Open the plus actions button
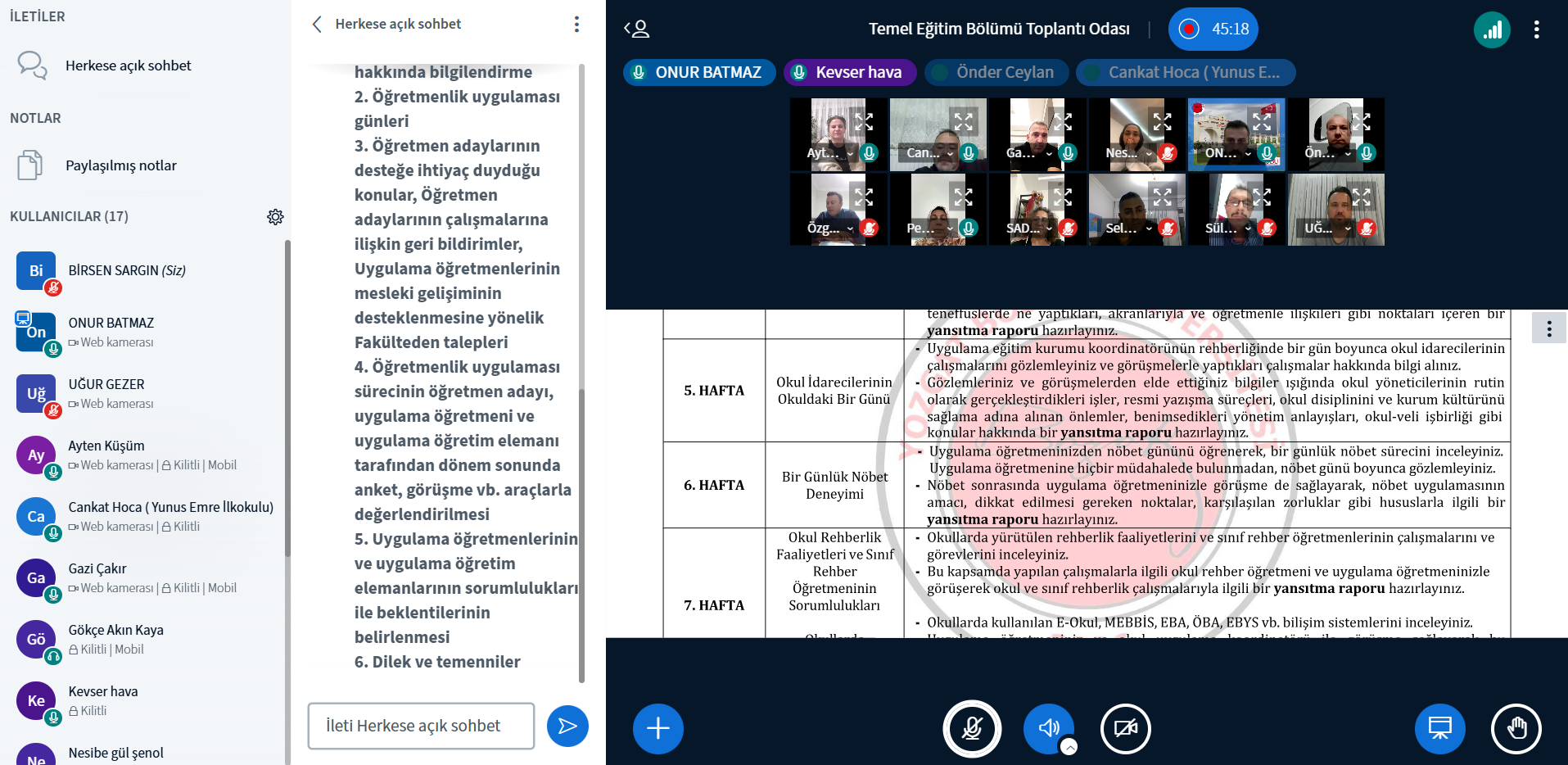Viewport: 1568px width, 765px height. [x=657, y=728]
